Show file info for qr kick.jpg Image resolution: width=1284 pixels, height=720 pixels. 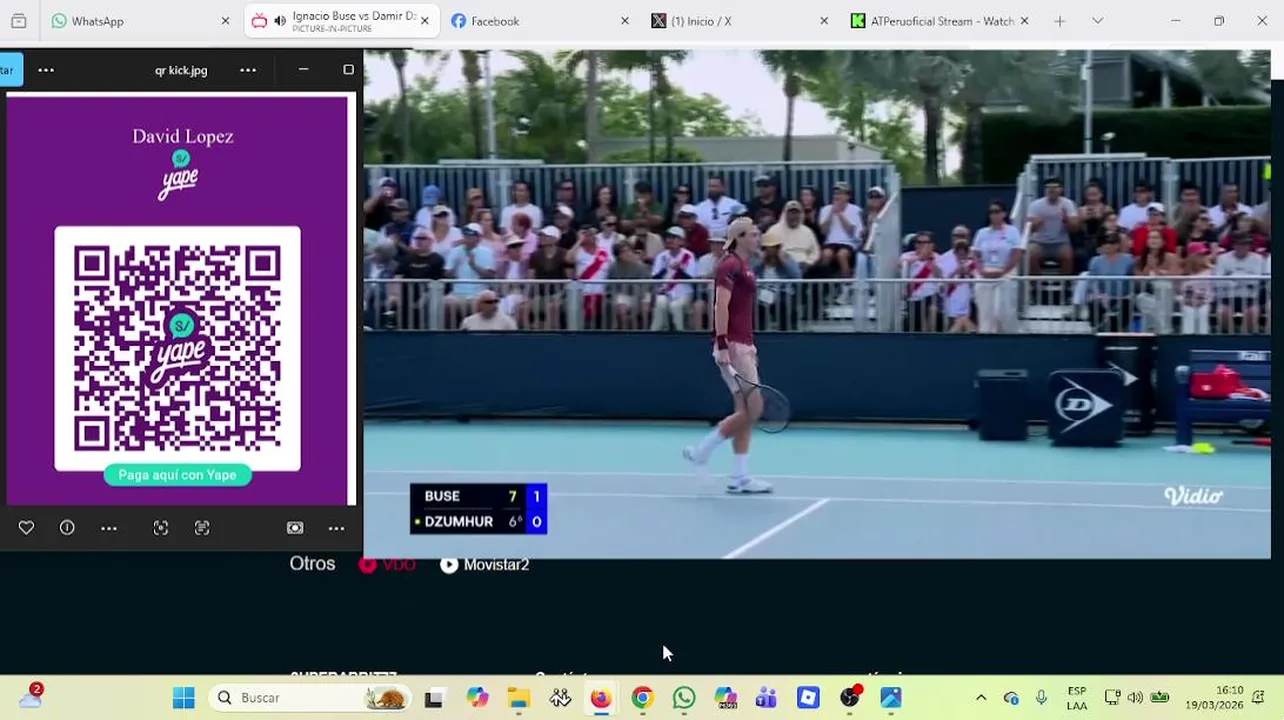(67, 528)
